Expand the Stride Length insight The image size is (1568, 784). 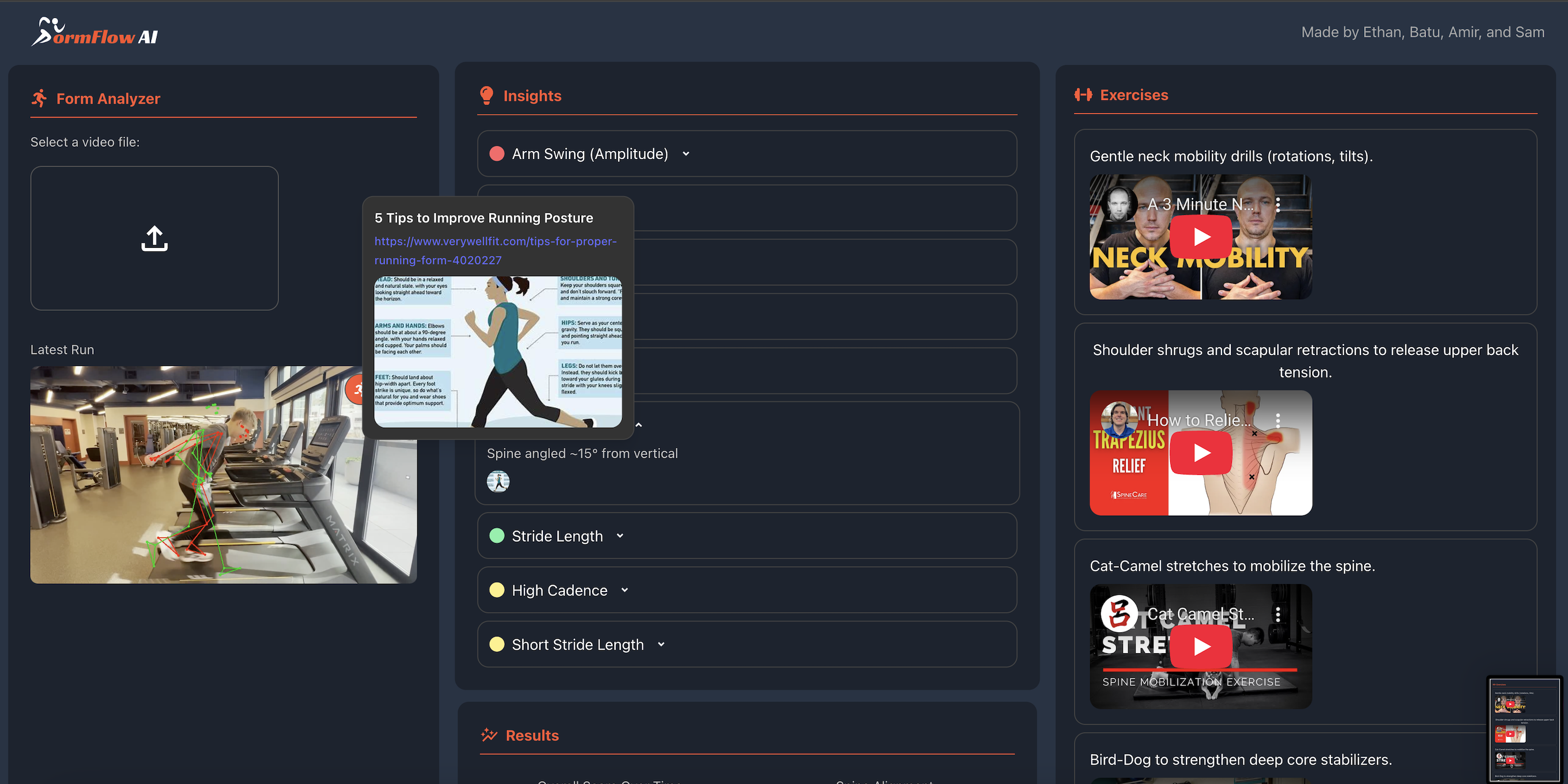(x=620, y=536)
